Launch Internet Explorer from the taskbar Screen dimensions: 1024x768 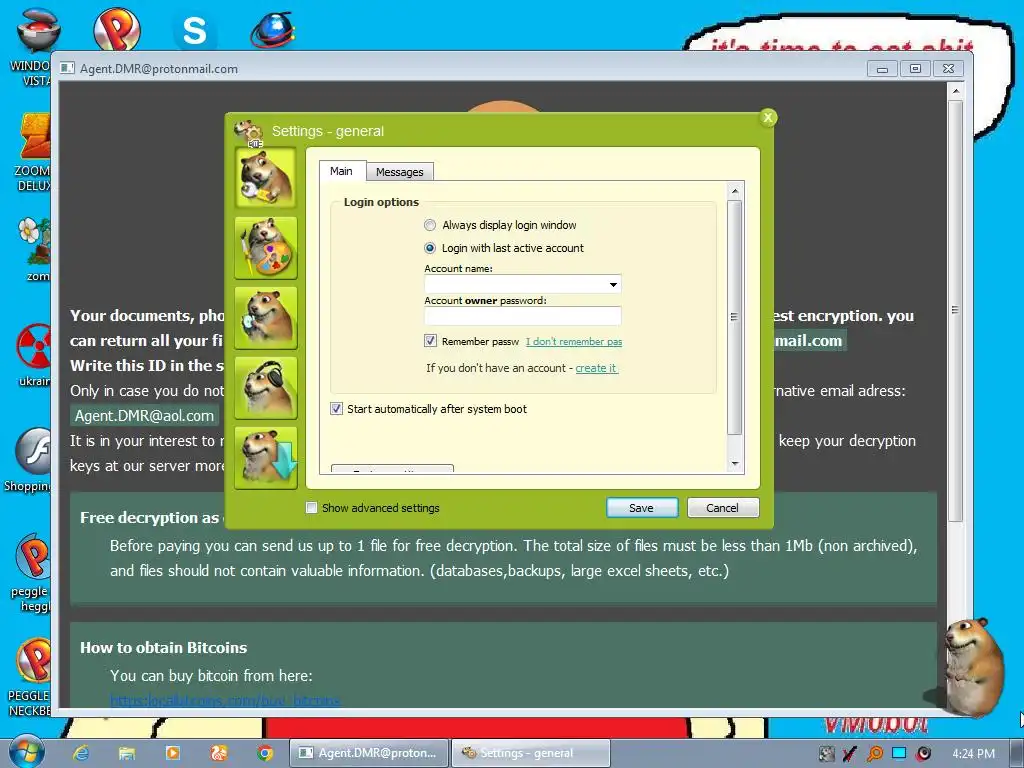[81, 753]
